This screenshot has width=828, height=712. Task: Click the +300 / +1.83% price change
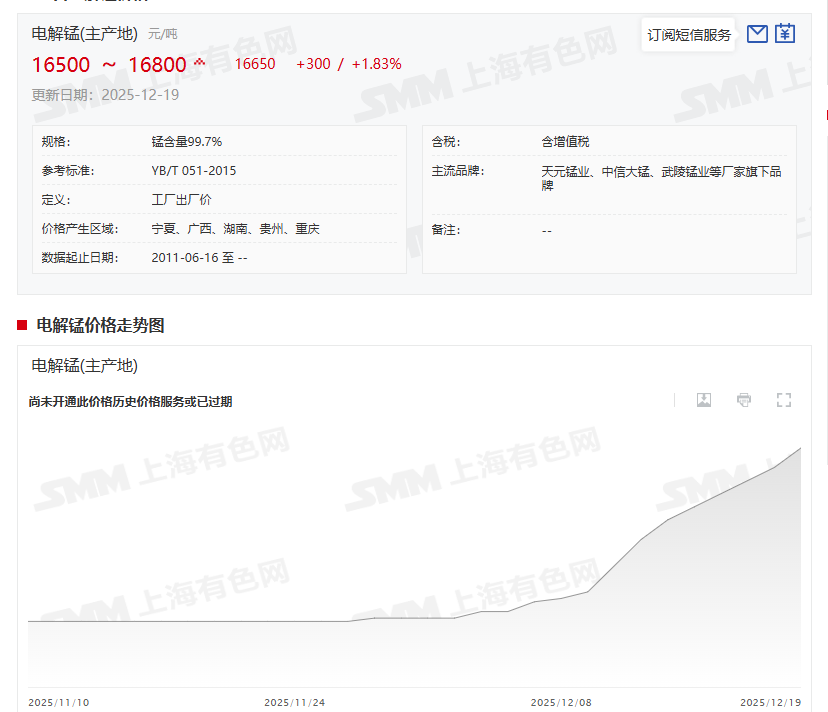[x=349, y=64]
